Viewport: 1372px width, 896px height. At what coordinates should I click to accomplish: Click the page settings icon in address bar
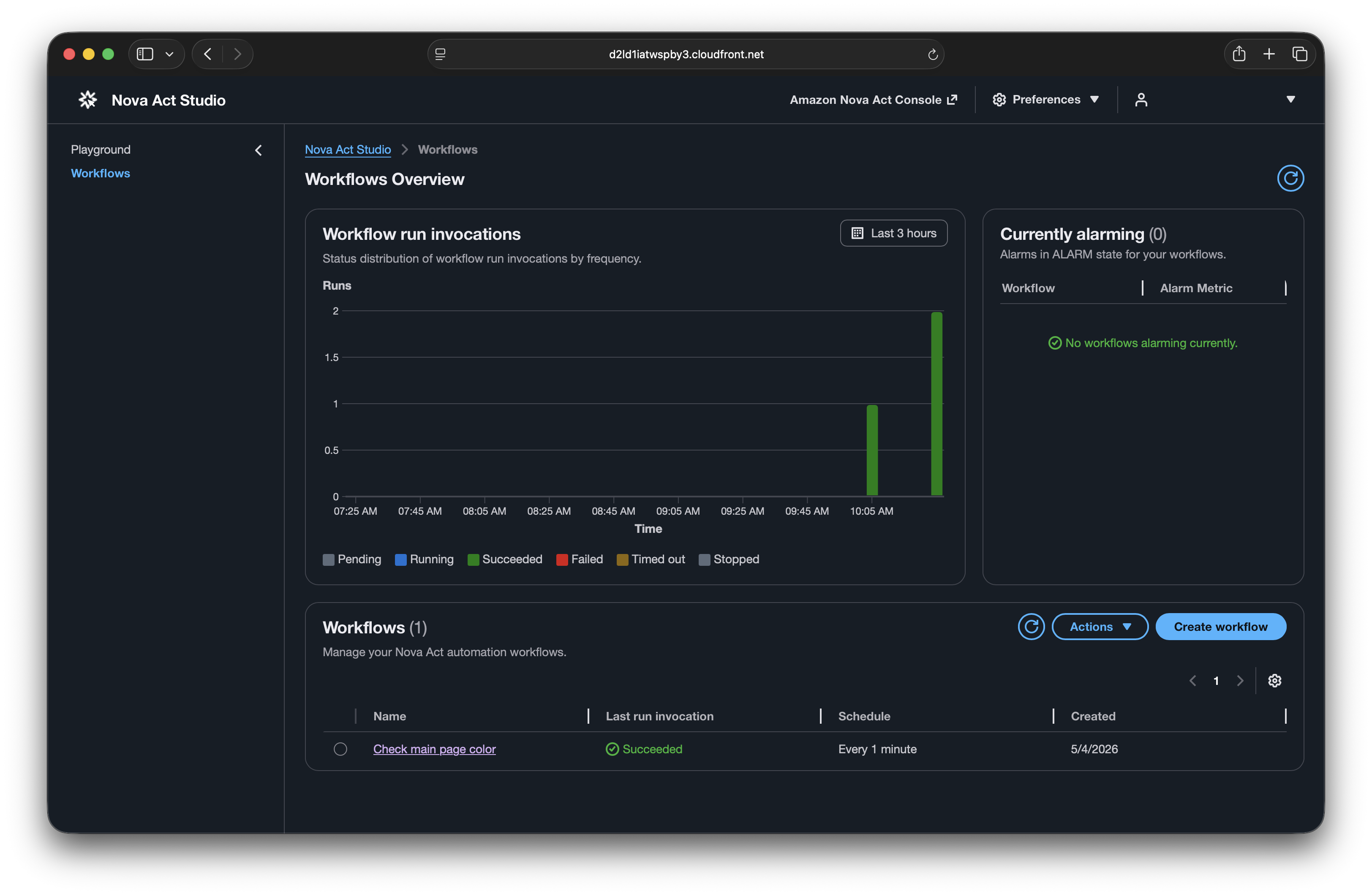441,54
